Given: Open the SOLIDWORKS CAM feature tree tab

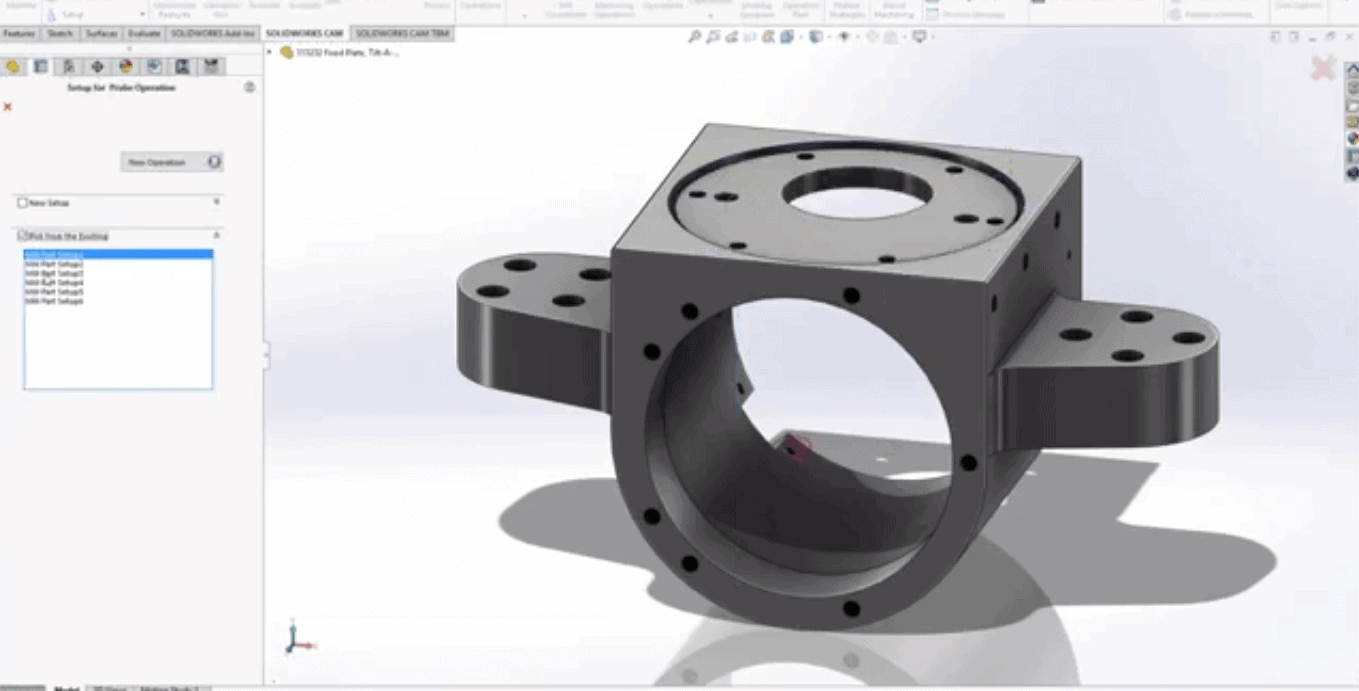Looking at the screenshot, I should (154, 66).
